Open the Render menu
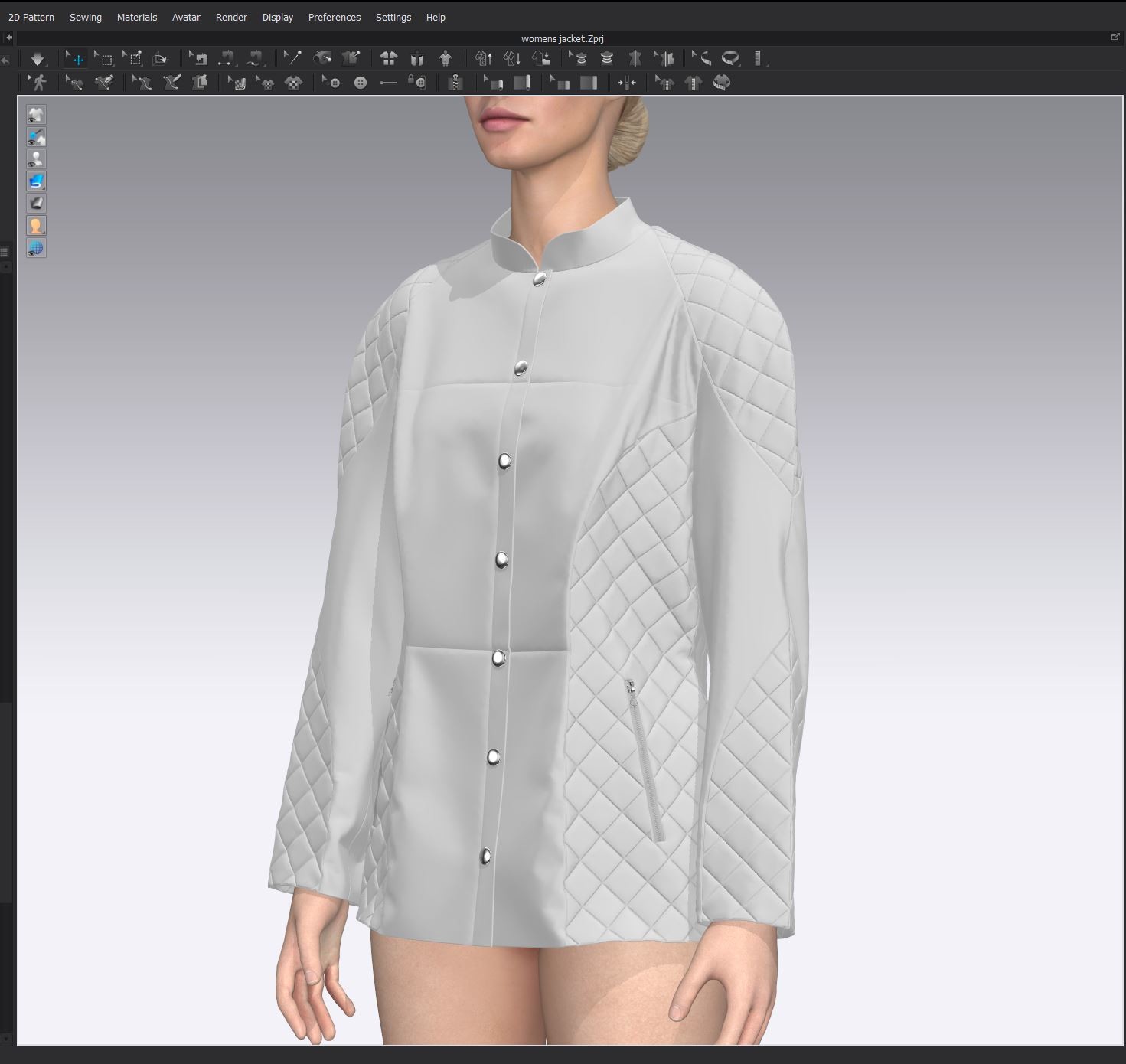 (231, 17)
